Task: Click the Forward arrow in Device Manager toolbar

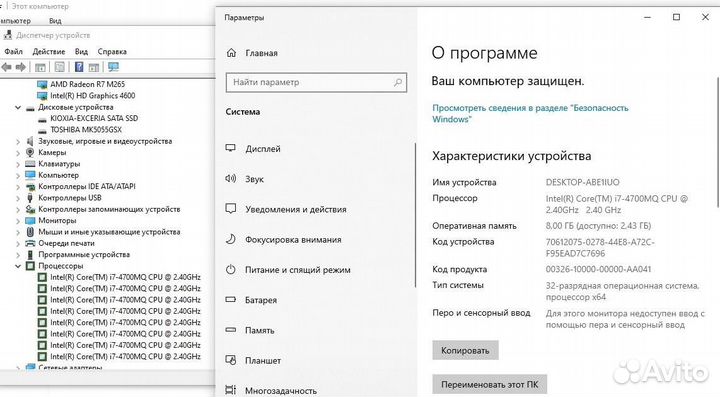Action: [21, 67]
